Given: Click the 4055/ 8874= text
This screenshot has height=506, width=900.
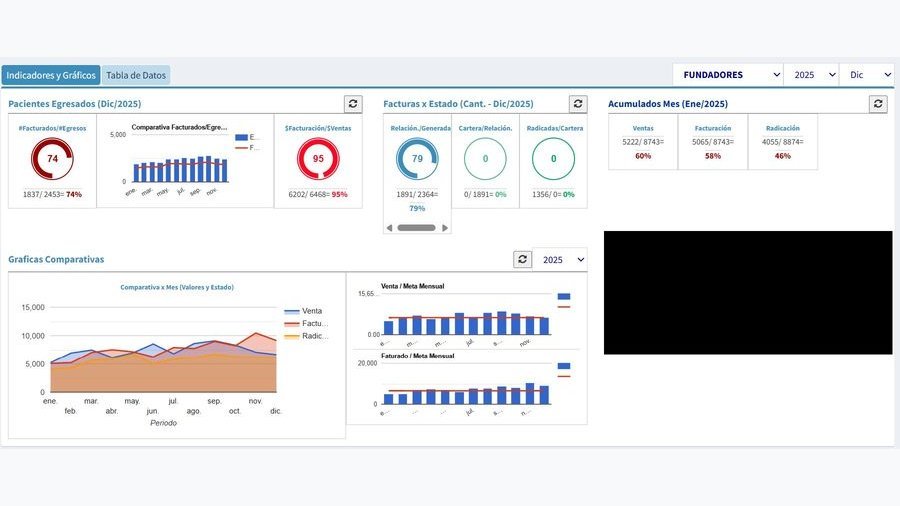Looking at the screenshot, I should tap(783, 142).
